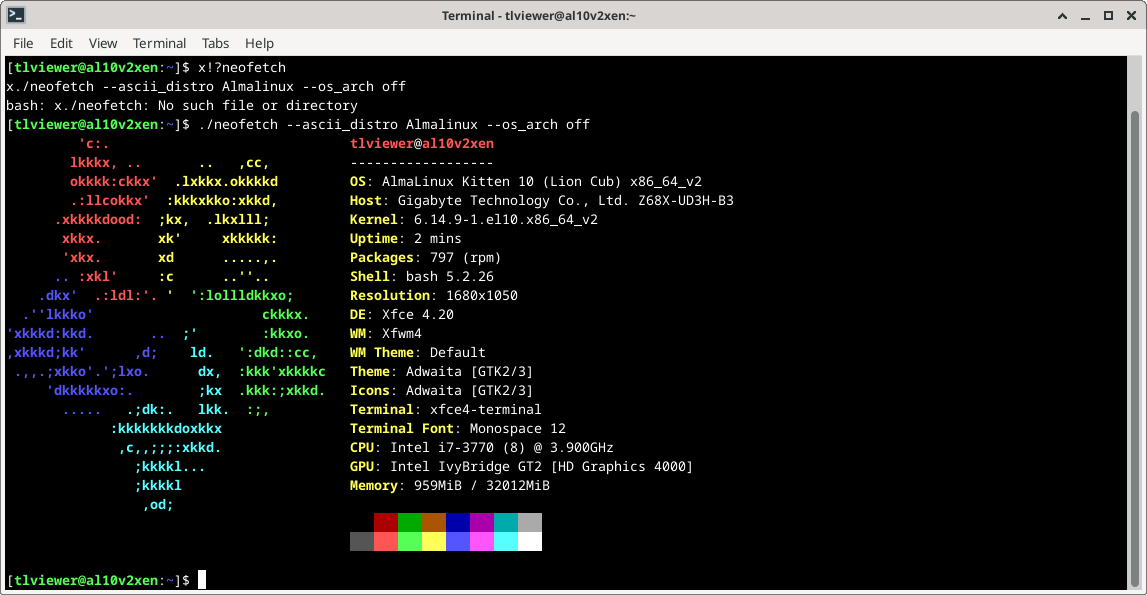The image size is (1147, 595).
Task: Click the Host line with Gigabyte Technology
Action: (x=541, y=201)
